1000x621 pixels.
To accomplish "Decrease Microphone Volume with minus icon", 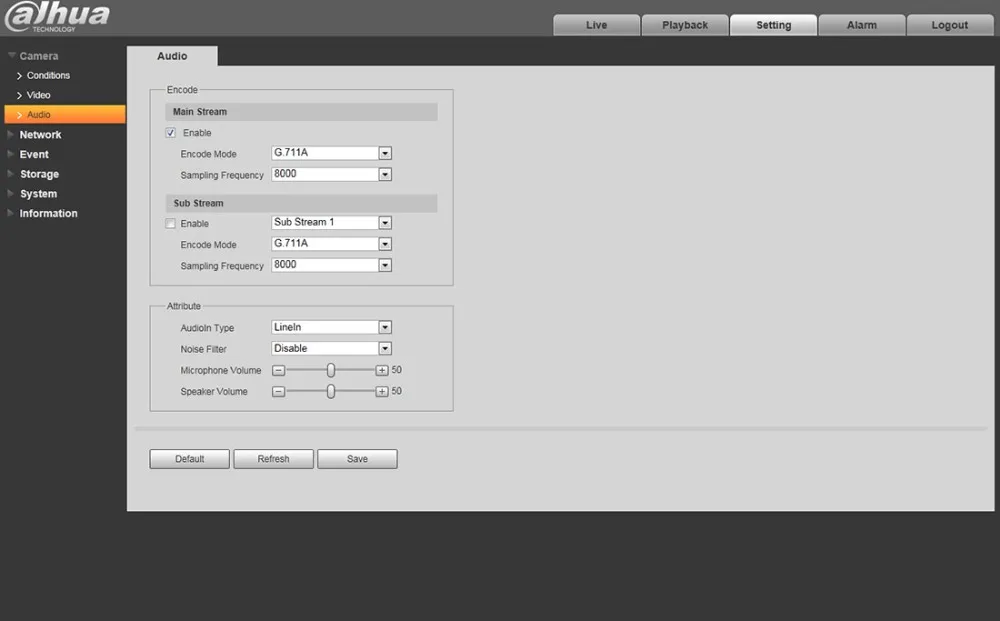I will click(x=279, y=370).
